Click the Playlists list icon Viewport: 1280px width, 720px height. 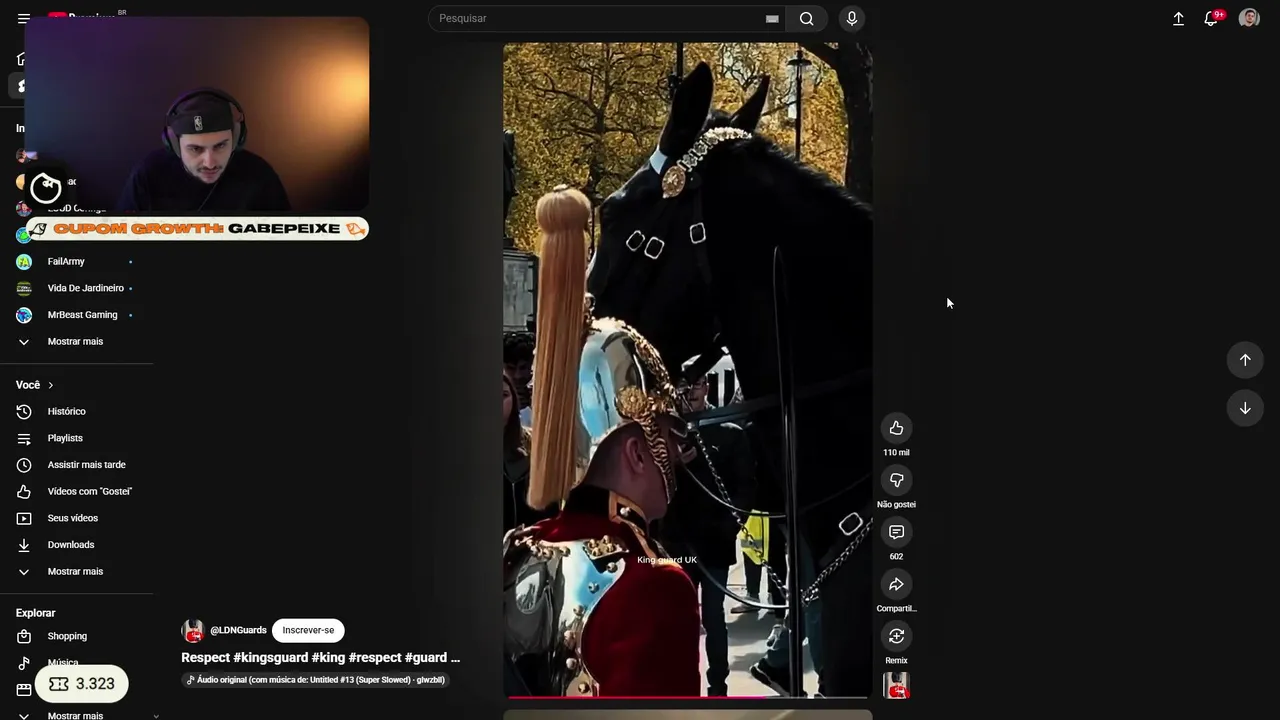[x=24, y=438]
